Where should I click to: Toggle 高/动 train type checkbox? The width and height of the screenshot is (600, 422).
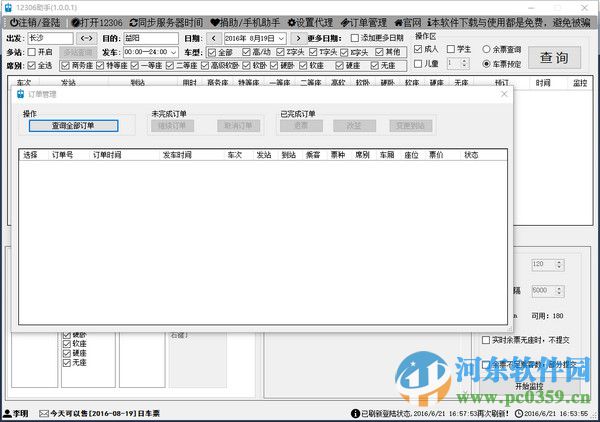coord(246,52)
